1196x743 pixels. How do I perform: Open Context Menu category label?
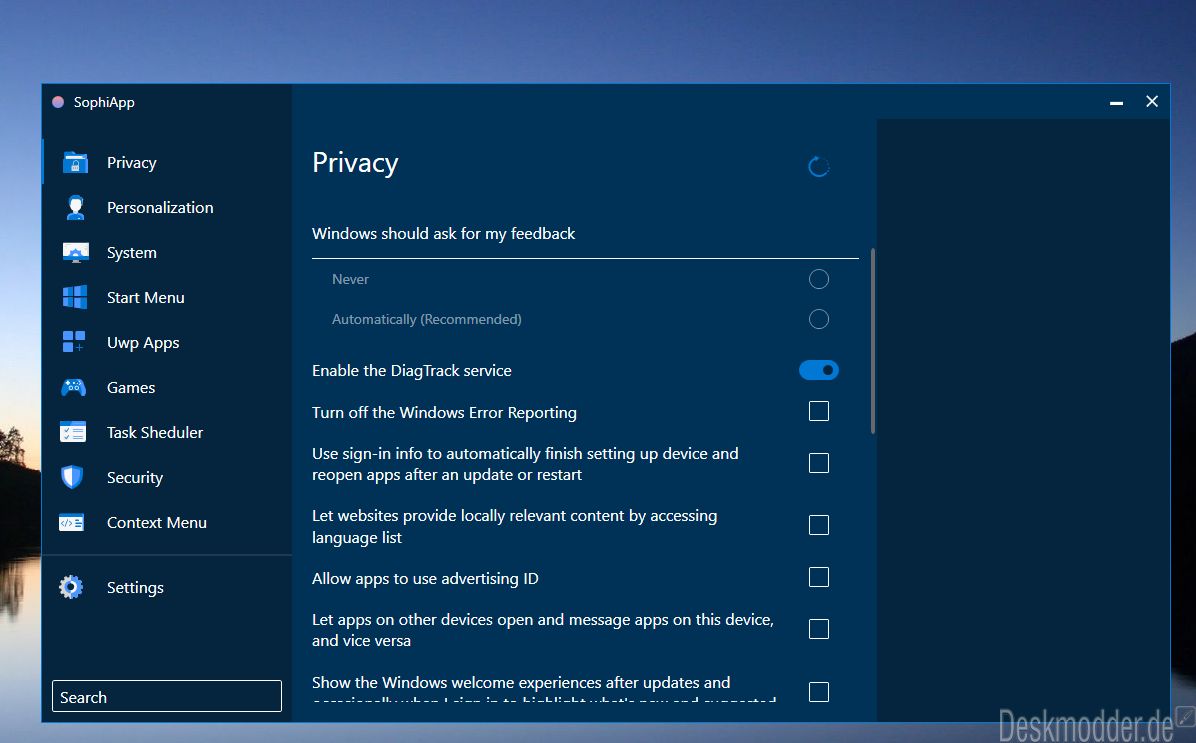[x=156, y=523]
